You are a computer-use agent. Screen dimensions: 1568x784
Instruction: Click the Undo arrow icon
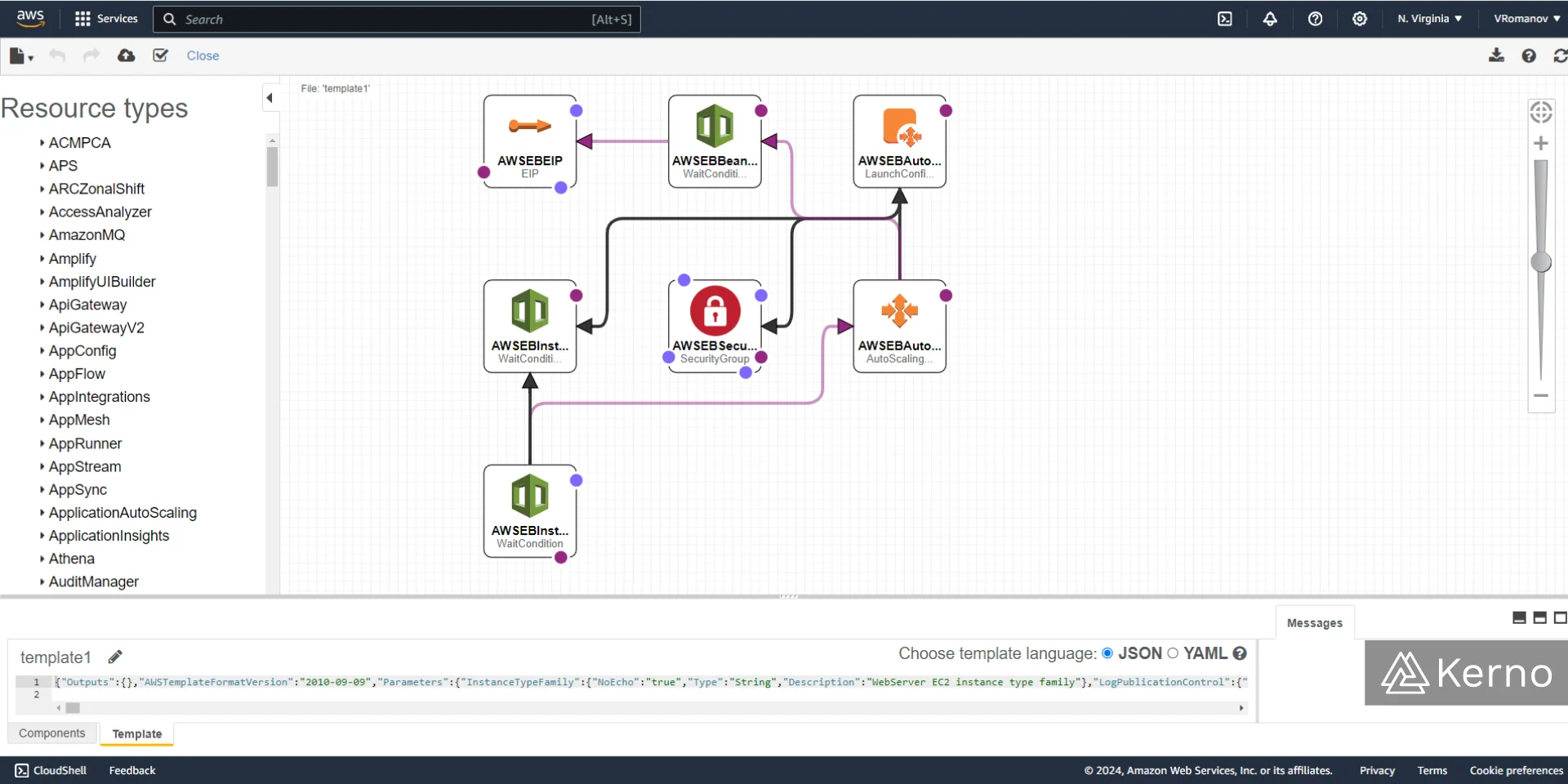point(57,56)
